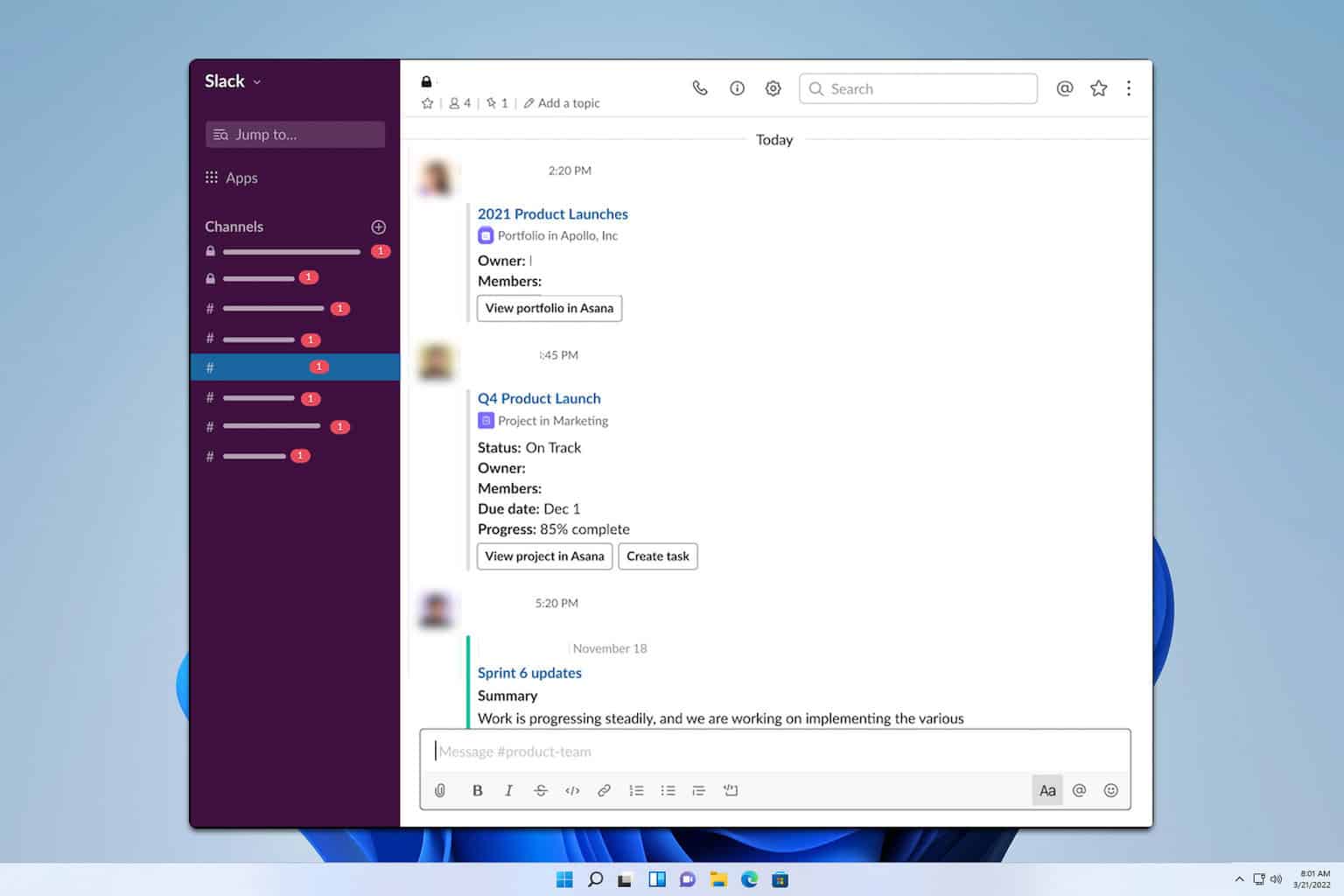
Task: Toggle strikethrough formatting in composer
Action: 541,790
